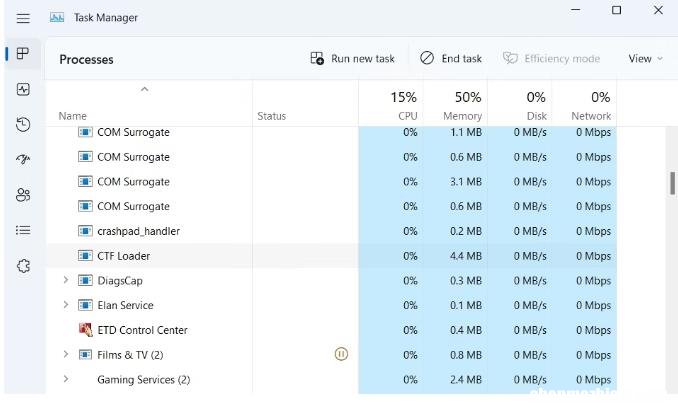Sort by the Status column header
This screenshot has height=411, width=678.
coord(272,116)
